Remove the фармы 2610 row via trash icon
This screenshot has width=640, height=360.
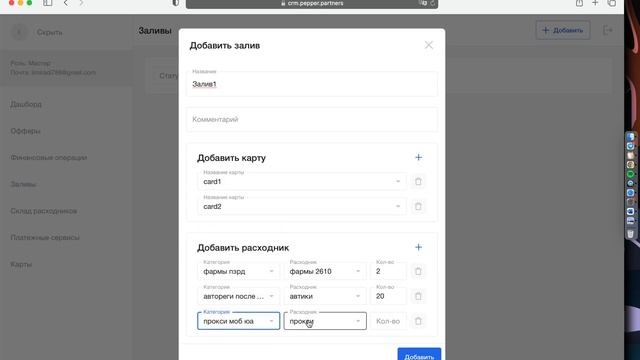coord(418,271)
